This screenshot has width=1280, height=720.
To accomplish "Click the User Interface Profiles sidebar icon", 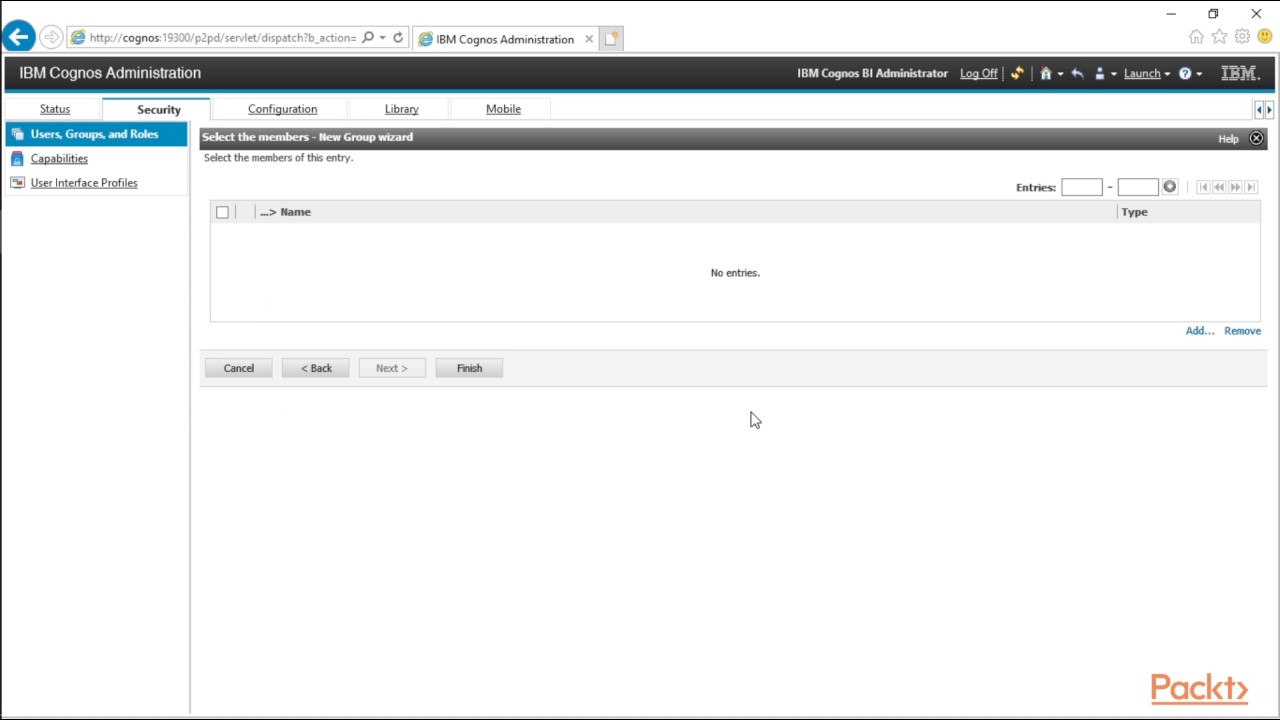I will 17,183.
